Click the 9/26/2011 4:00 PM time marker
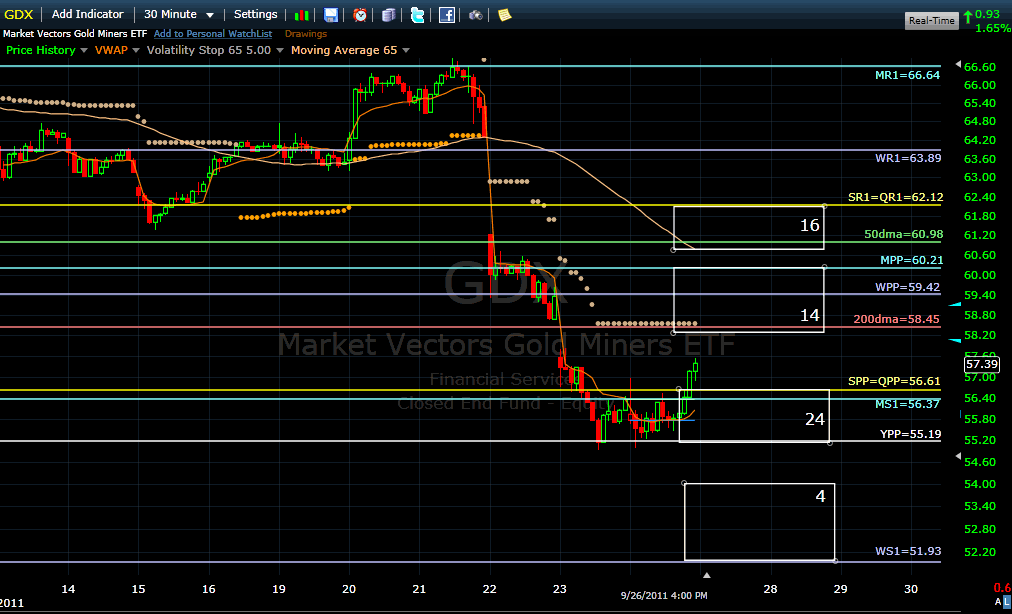 coord(664,595)
